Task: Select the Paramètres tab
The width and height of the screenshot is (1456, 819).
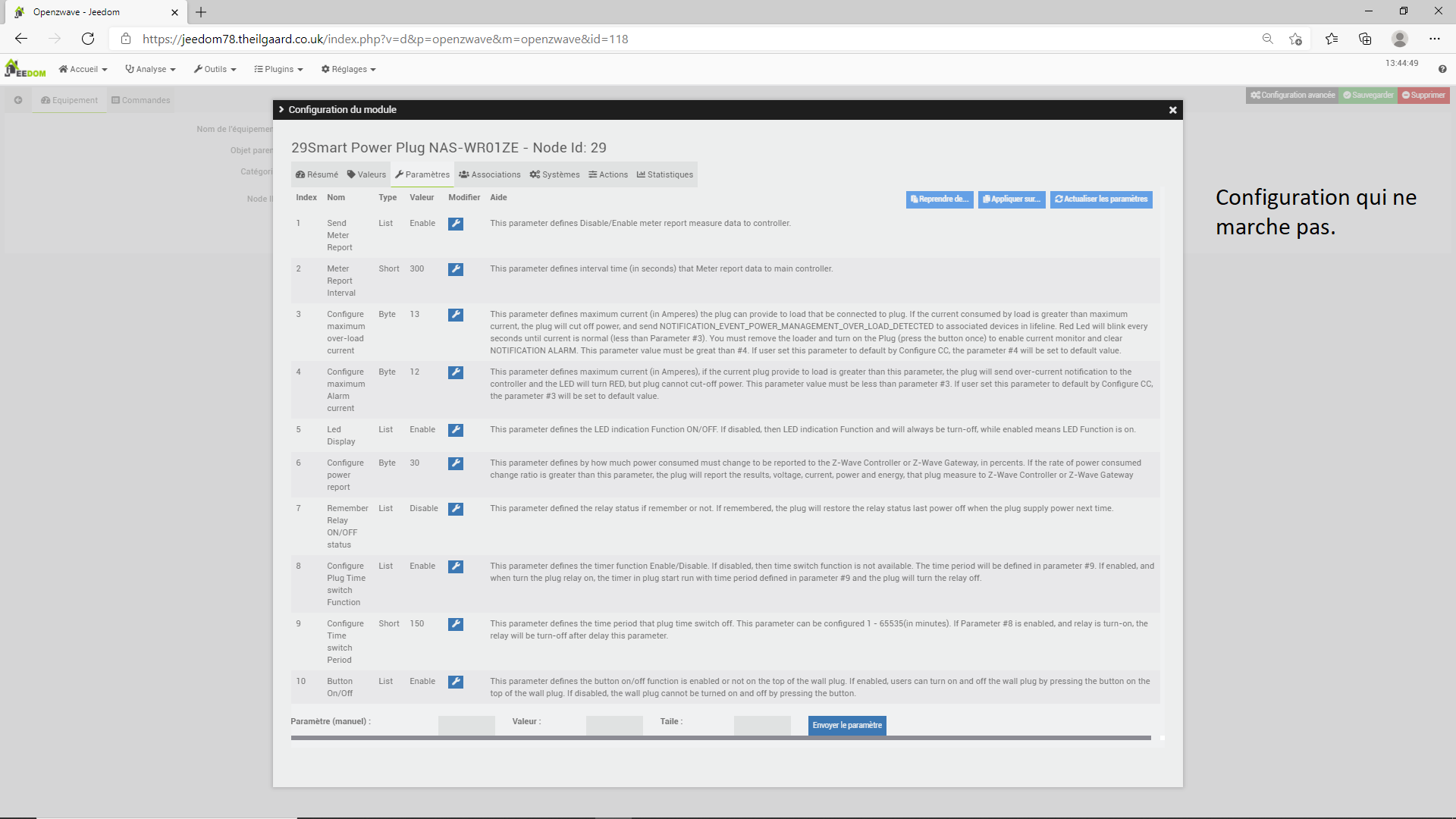Action: 422,174
